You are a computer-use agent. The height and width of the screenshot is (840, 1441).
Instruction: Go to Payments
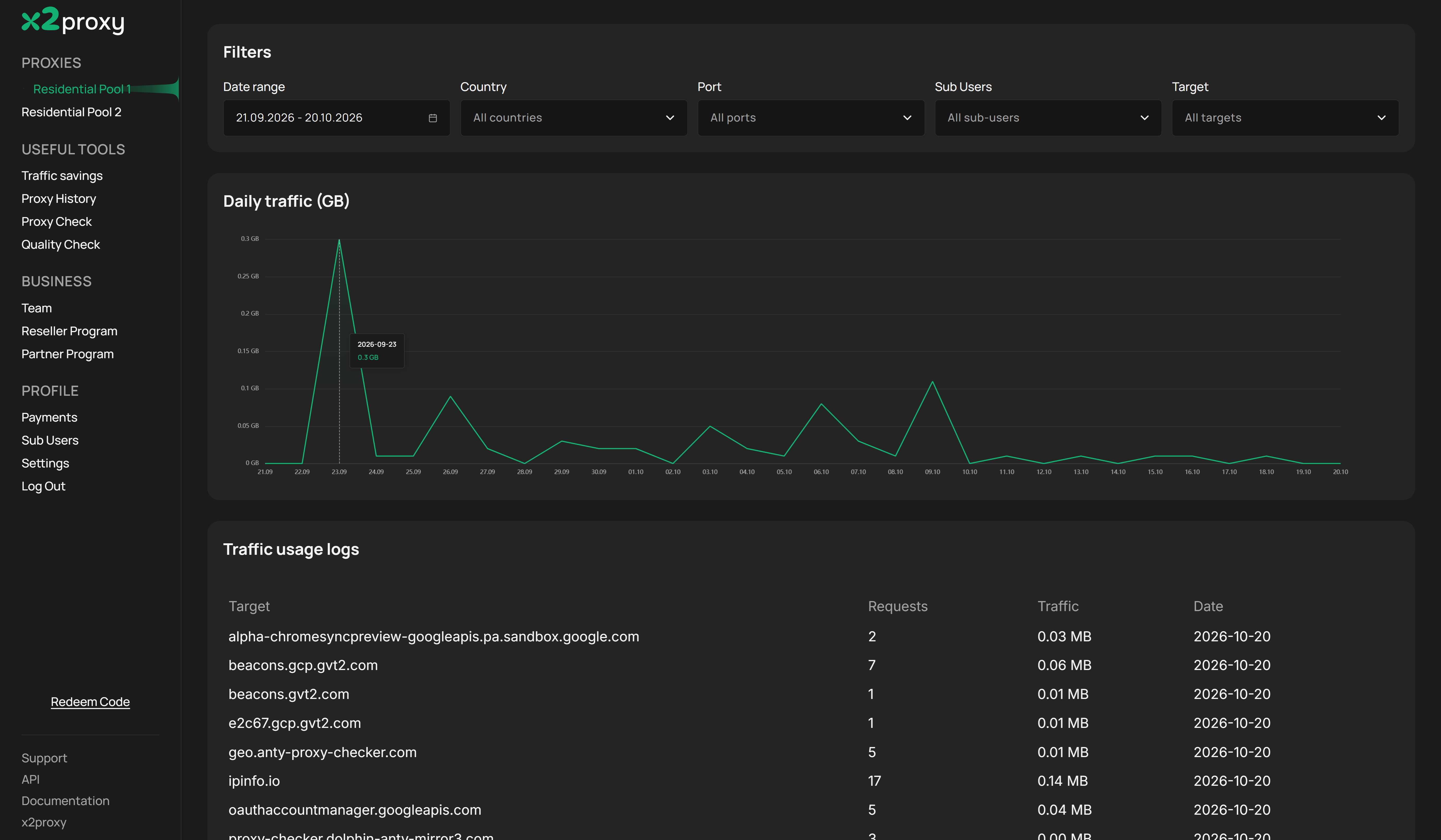pos(49,417)
